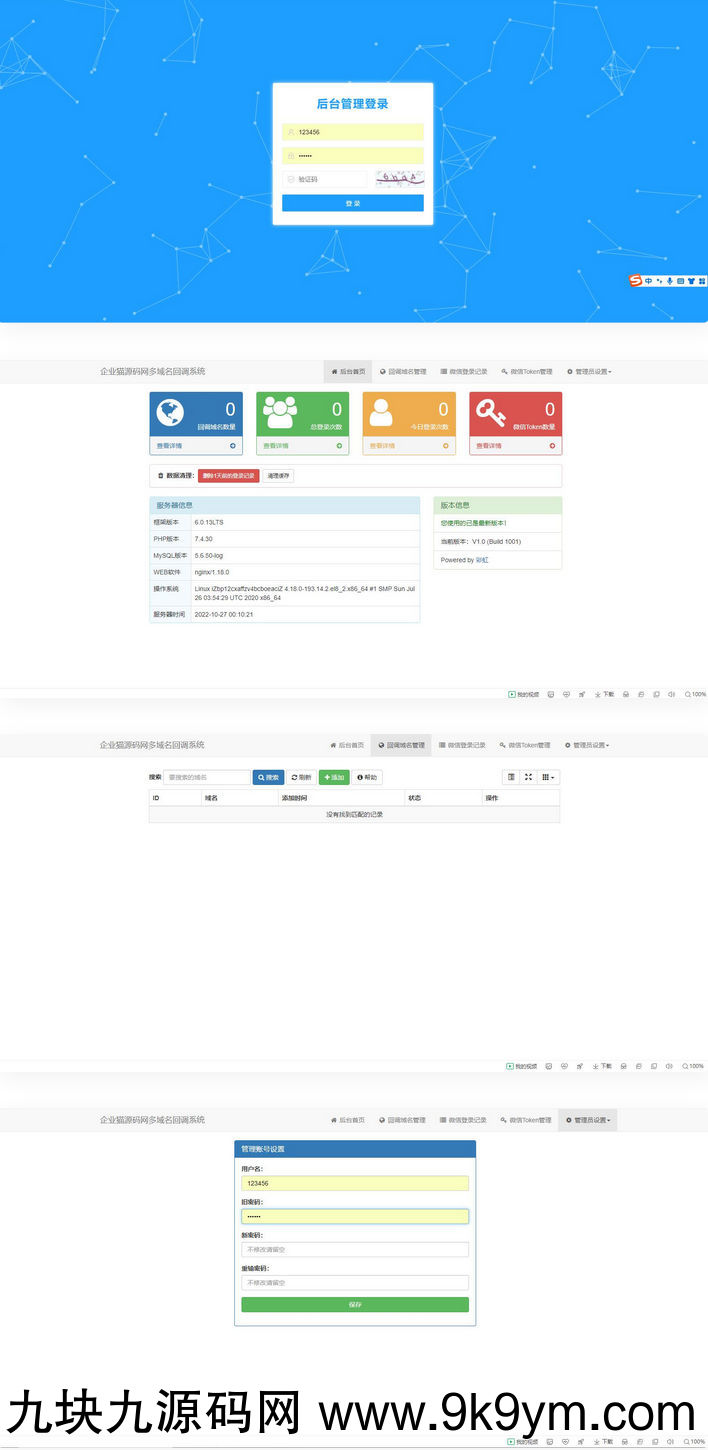Image resolution: width=708 pixels, height=1450 pixels.
Task: Click the 刷新 refresh button
Action: 301,777
